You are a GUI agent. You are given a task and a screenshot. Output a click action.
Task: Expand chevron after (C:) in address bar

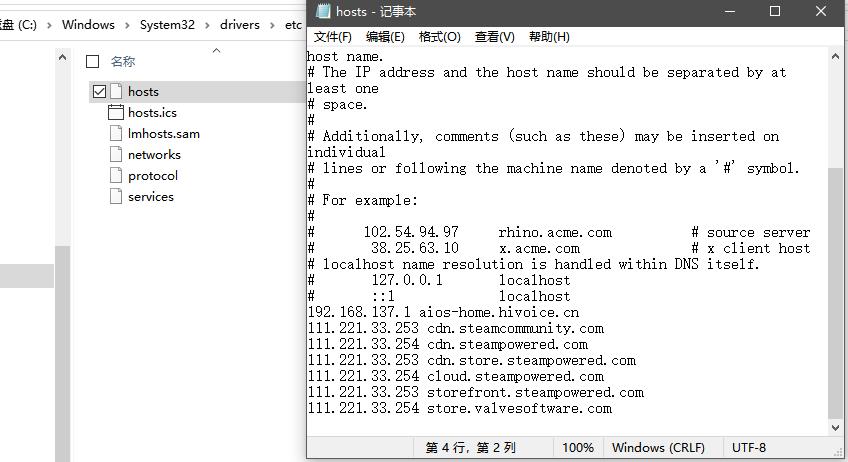point(49,25)
